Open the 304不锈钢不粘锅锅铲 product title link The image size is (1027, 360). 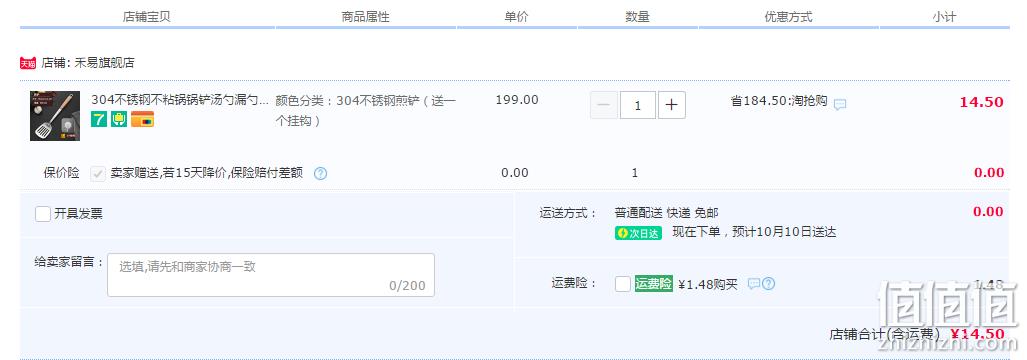(180, 100)
